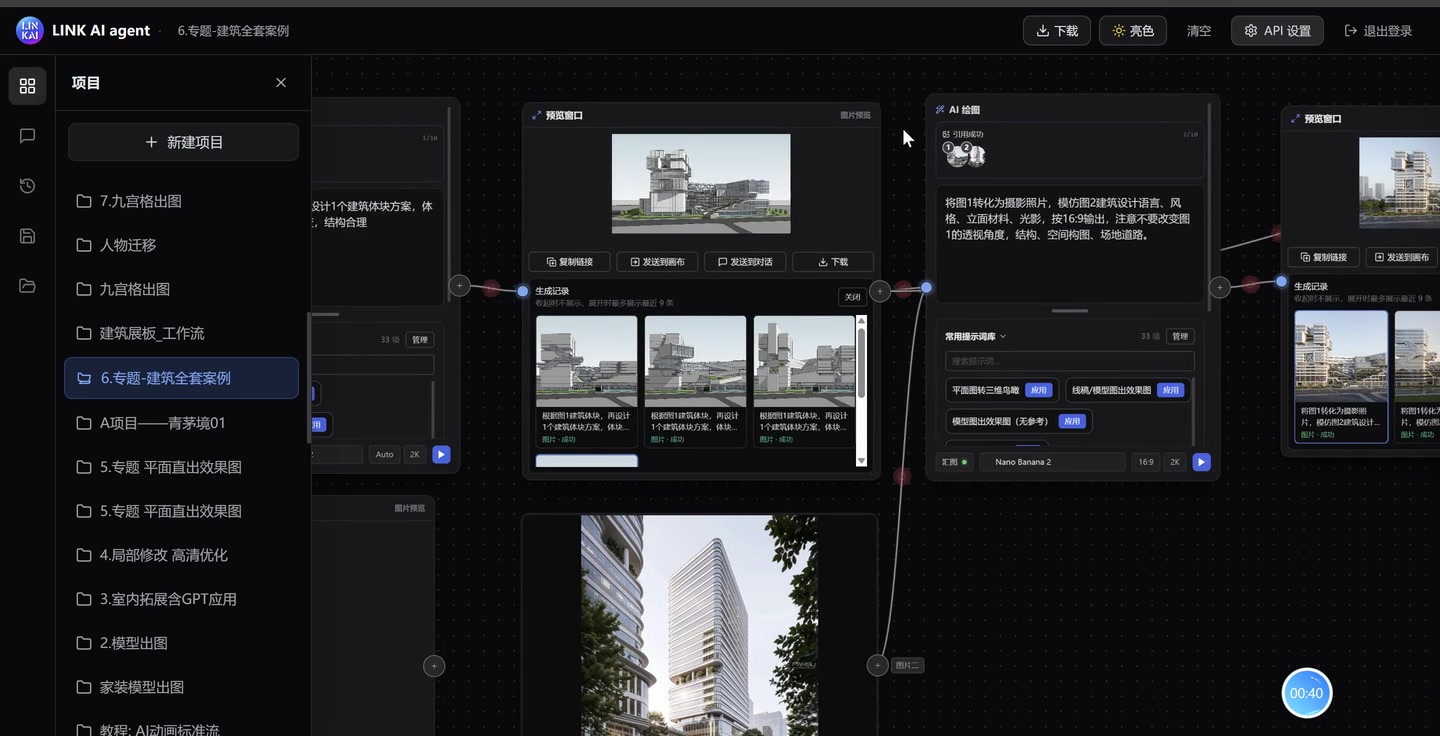The width and height of the screenshot is (1440, 736).
Task: Close the 项目 panel with the X
Action: point(281,83)
